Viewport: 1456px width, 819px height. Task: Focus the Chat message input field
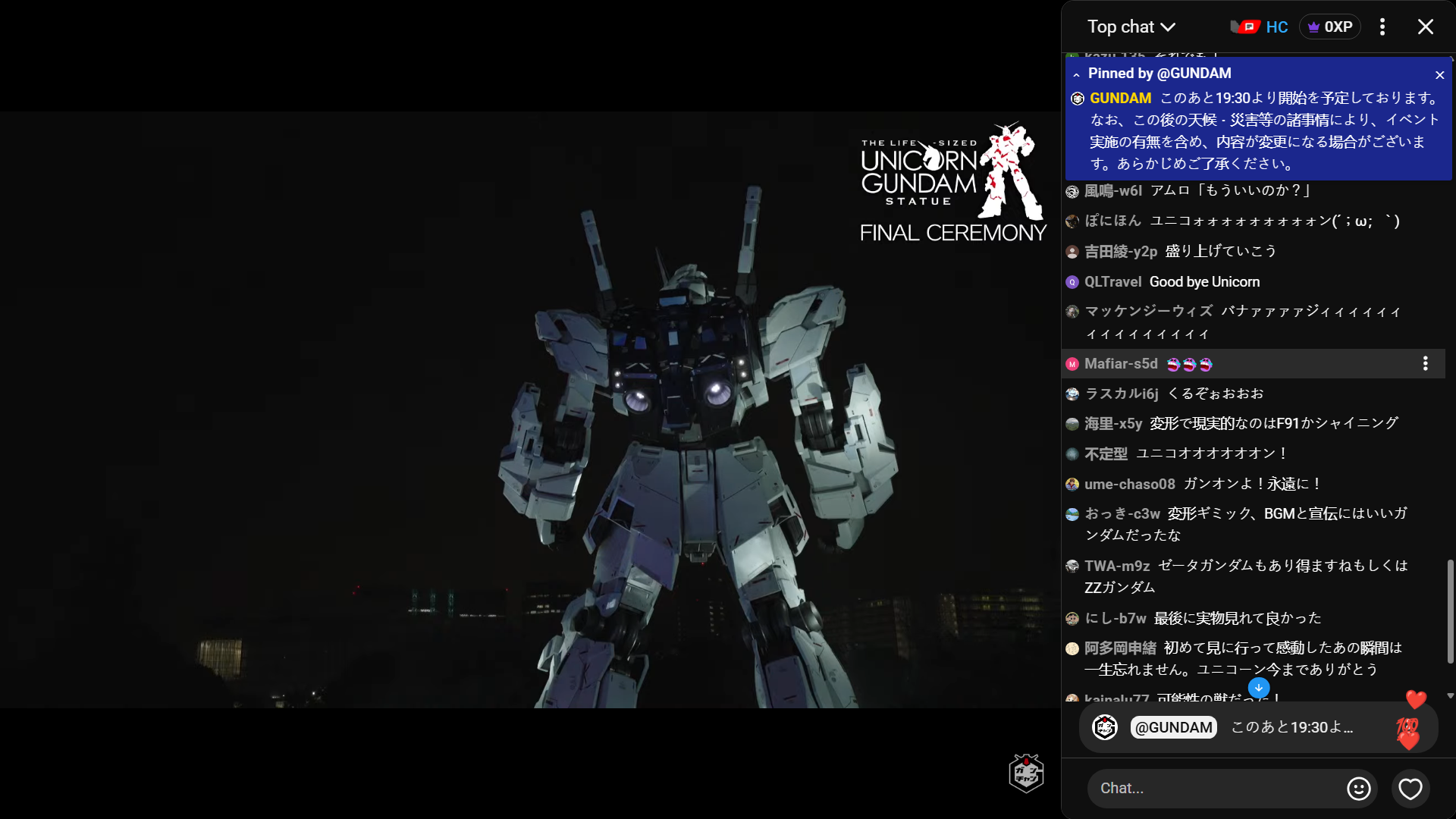click(1216, 789)
